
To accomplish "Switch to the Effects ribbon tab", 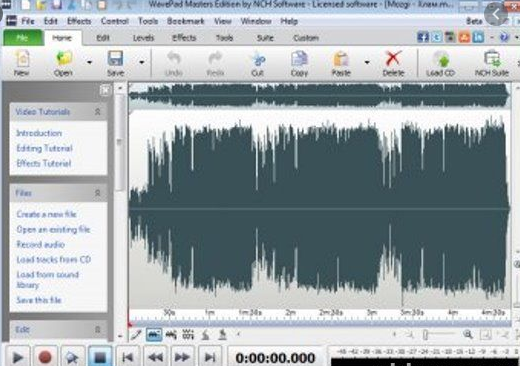I will pyautogui.click(x=184, y=38).
